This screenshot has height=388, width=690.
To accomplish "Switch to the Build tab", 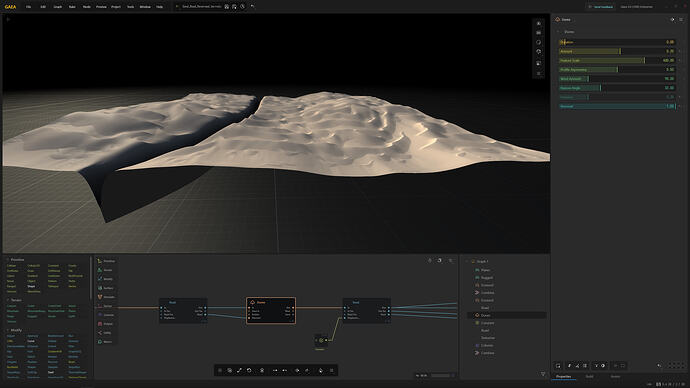I will [x=589, y=377].
